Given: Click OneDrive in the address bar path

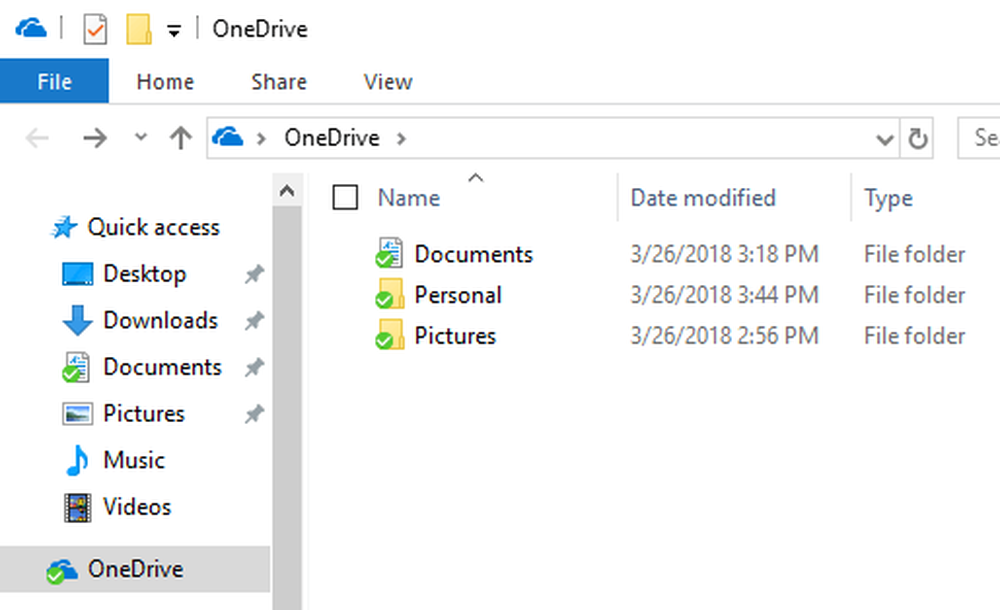Looking at the screenshot, I should coord(332,138).
